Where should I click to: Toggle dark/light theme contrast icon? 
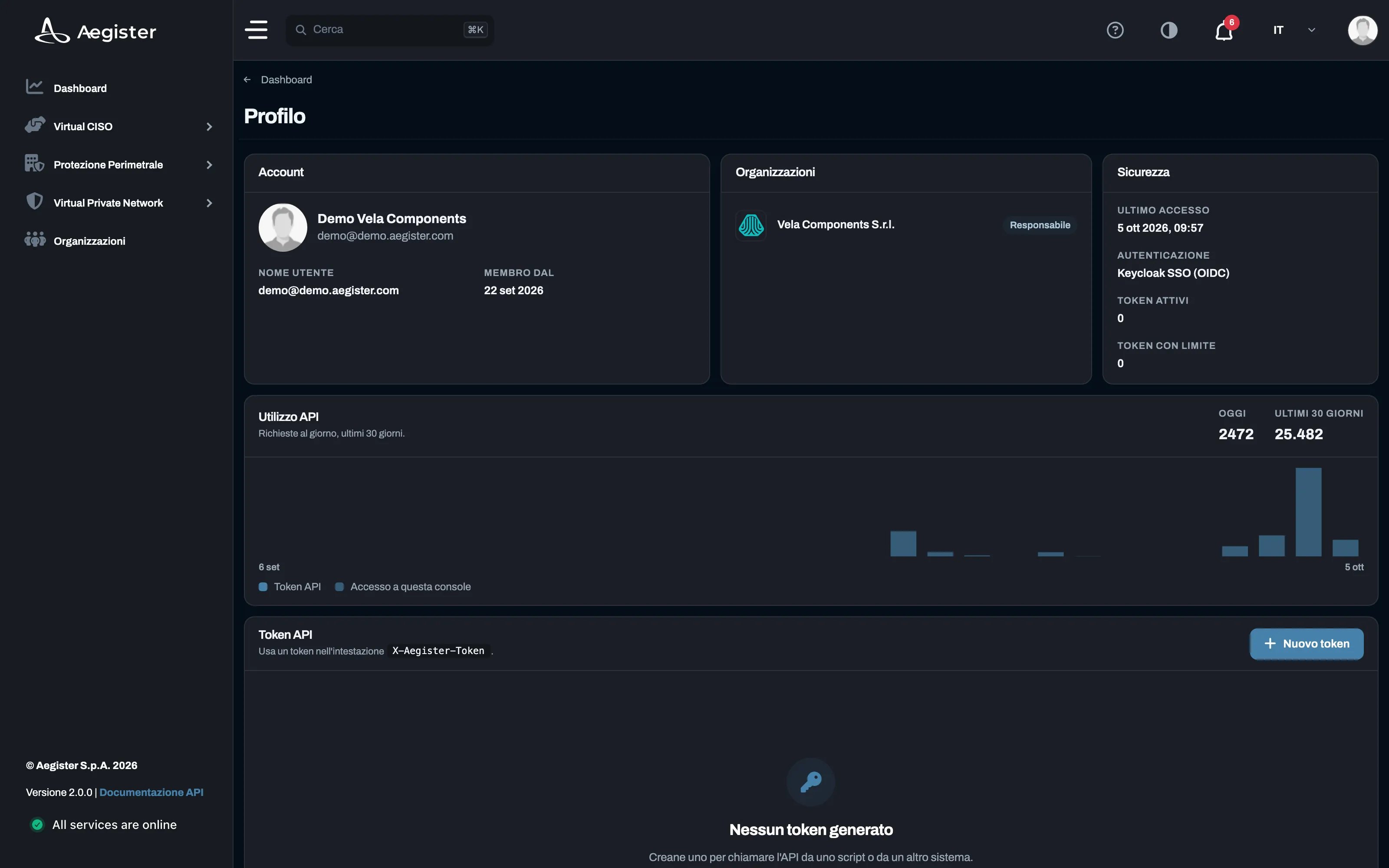pos(1168,30)
